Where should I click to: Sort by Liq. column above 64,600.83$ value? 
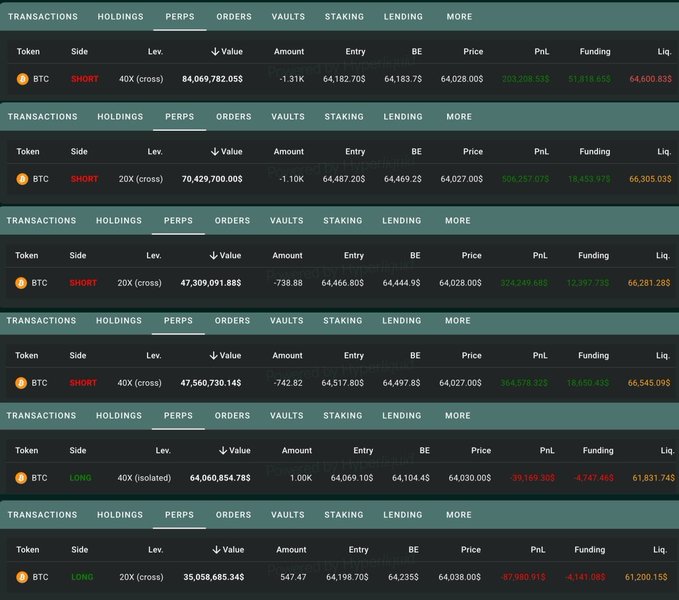click(x=664, y=52)
